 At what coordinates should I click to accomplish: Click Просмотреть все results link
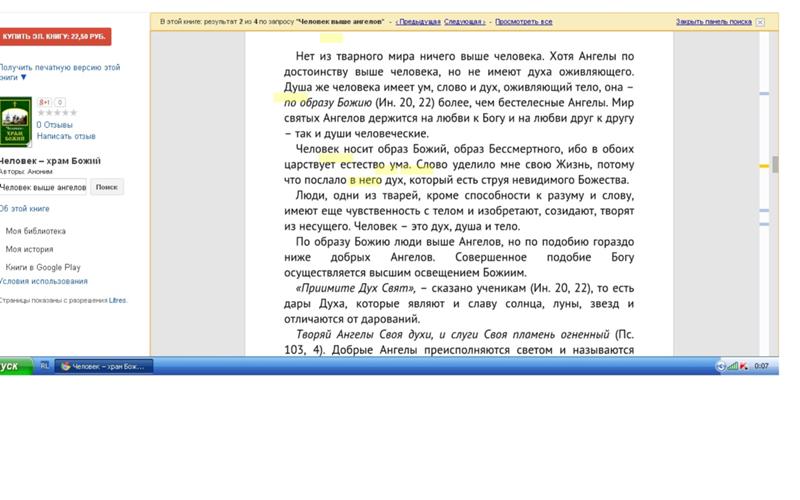523,21
